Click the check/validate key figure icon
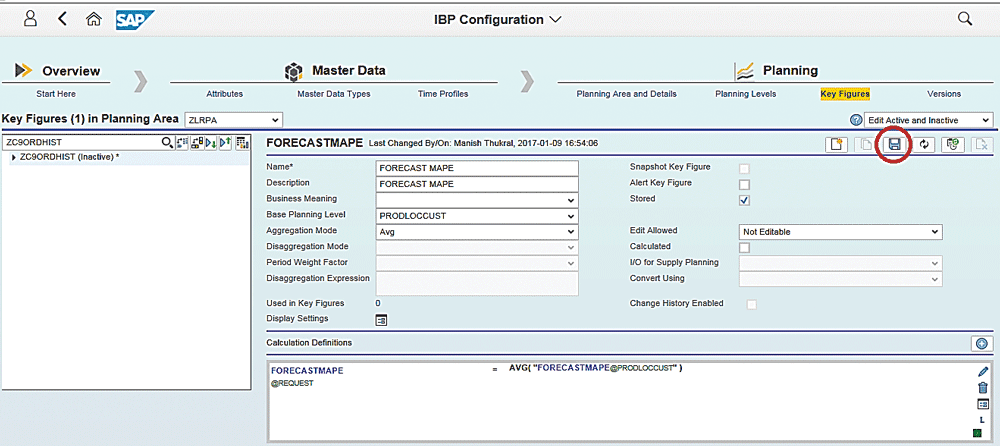Screen dimensions: 1000x446 [x=953, y=145]
